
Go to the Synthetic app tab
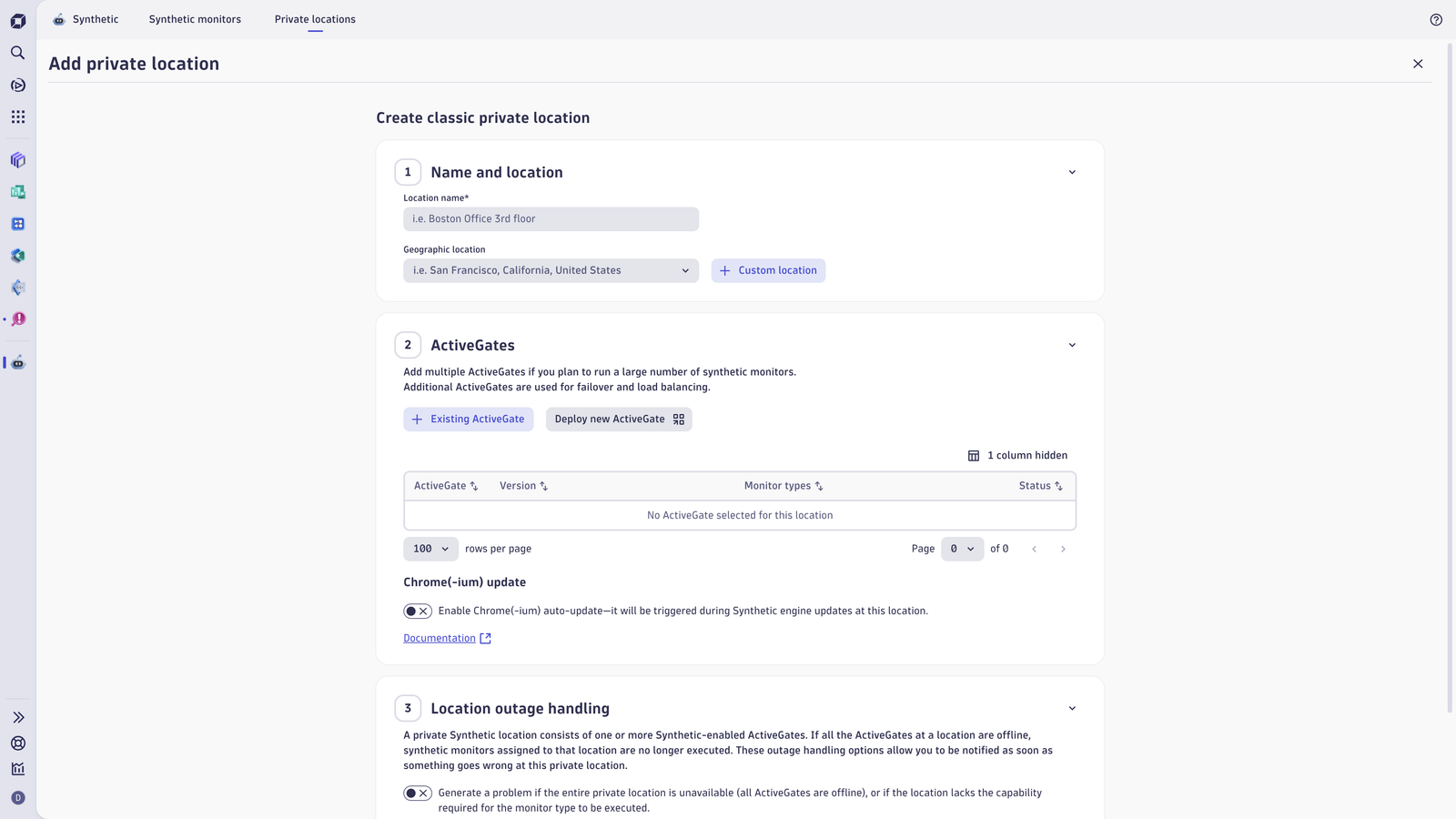[x=86, y=19]
